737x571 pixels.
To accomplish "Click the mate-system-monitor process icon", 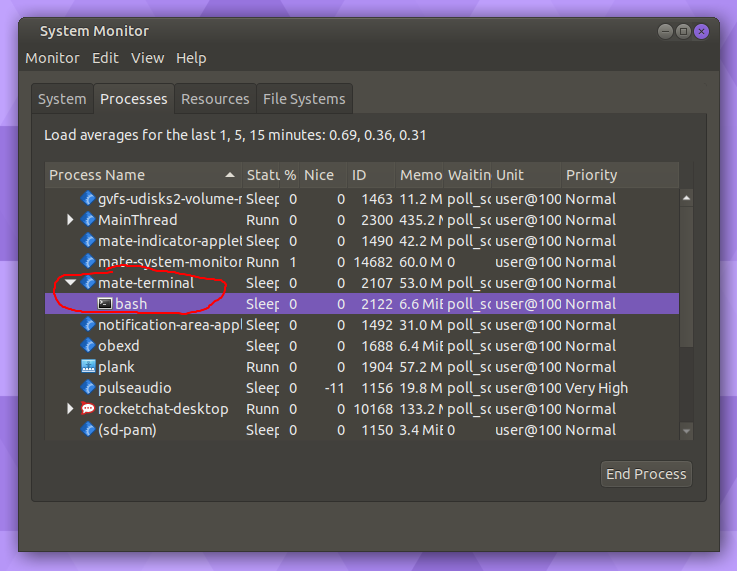I will pyautogui.click(x=88, y=262).
